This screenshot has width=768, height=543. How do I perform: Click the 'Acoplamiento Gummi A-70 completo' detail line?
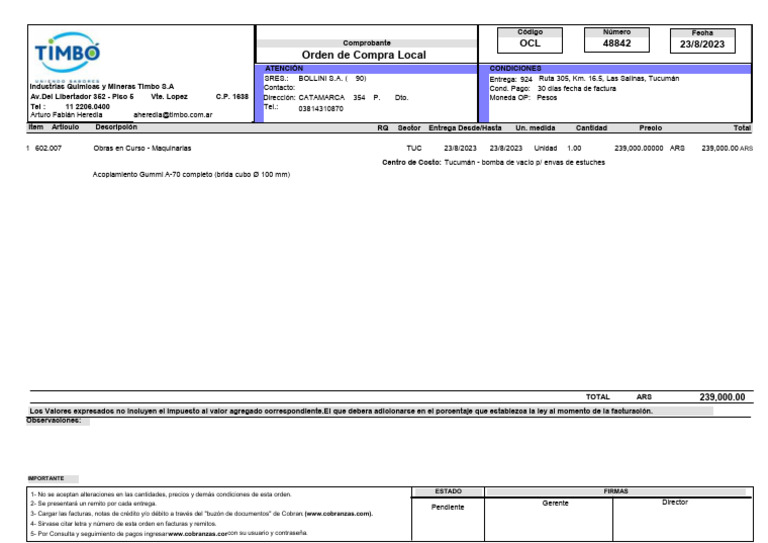(x=191, y=175)
